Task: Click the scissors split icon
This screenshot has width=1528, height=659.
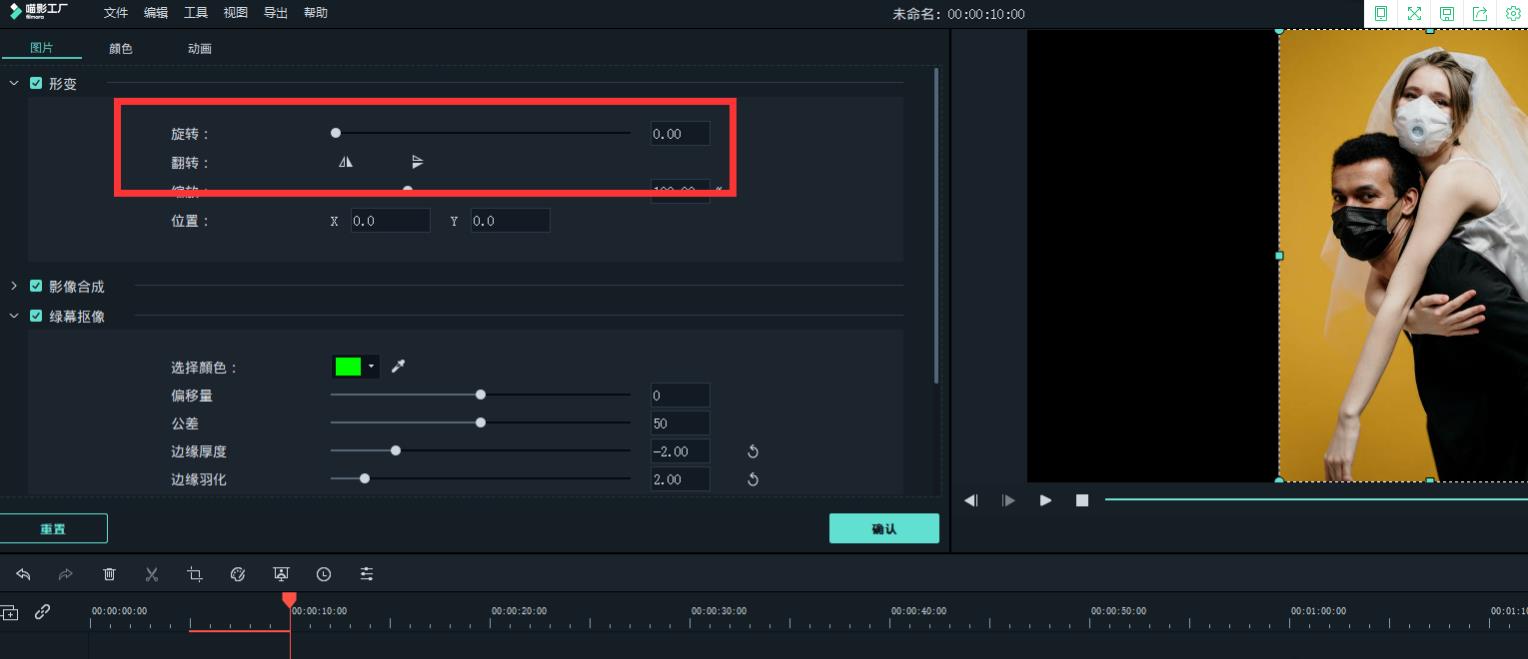Action: tap(152, 574)
